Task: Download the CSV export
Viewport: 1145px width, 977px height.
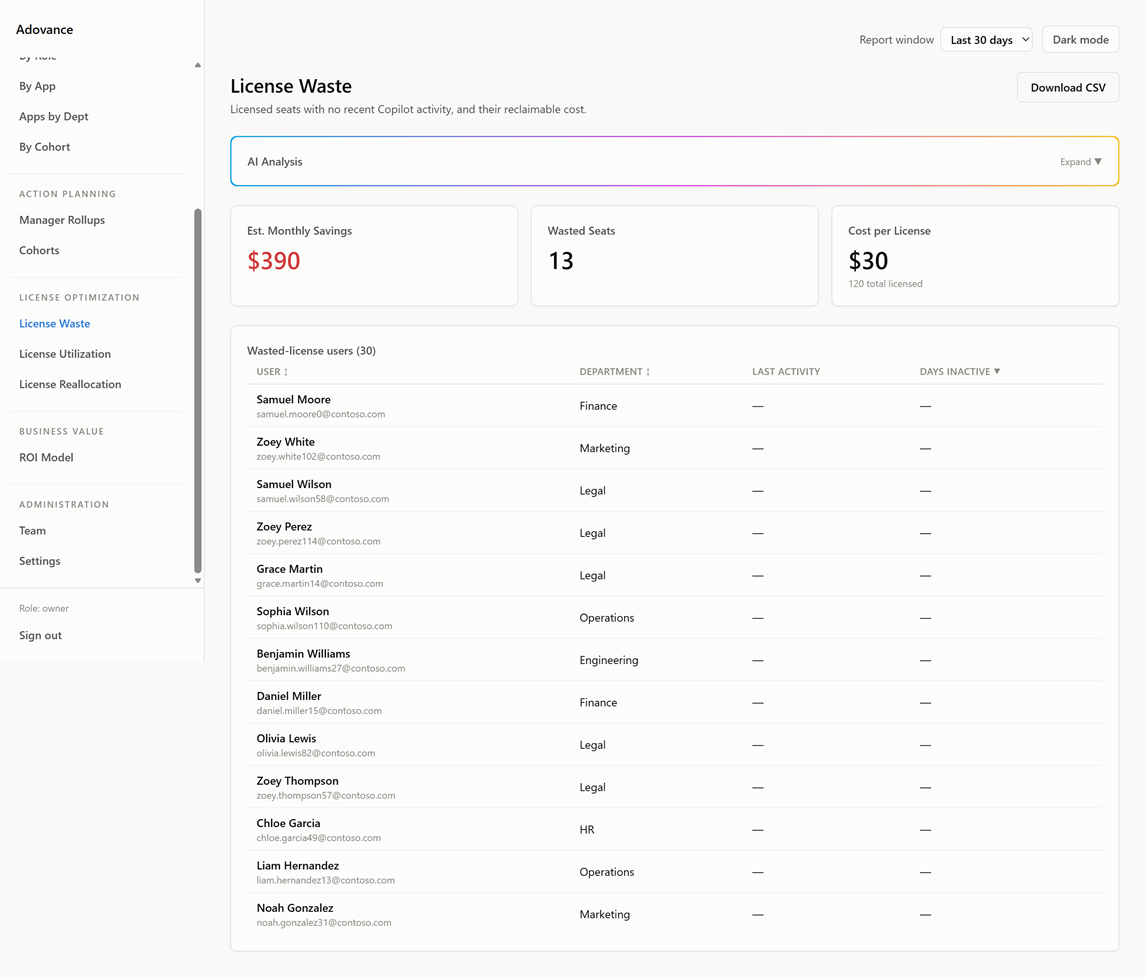Action: tap(1068, 88)
